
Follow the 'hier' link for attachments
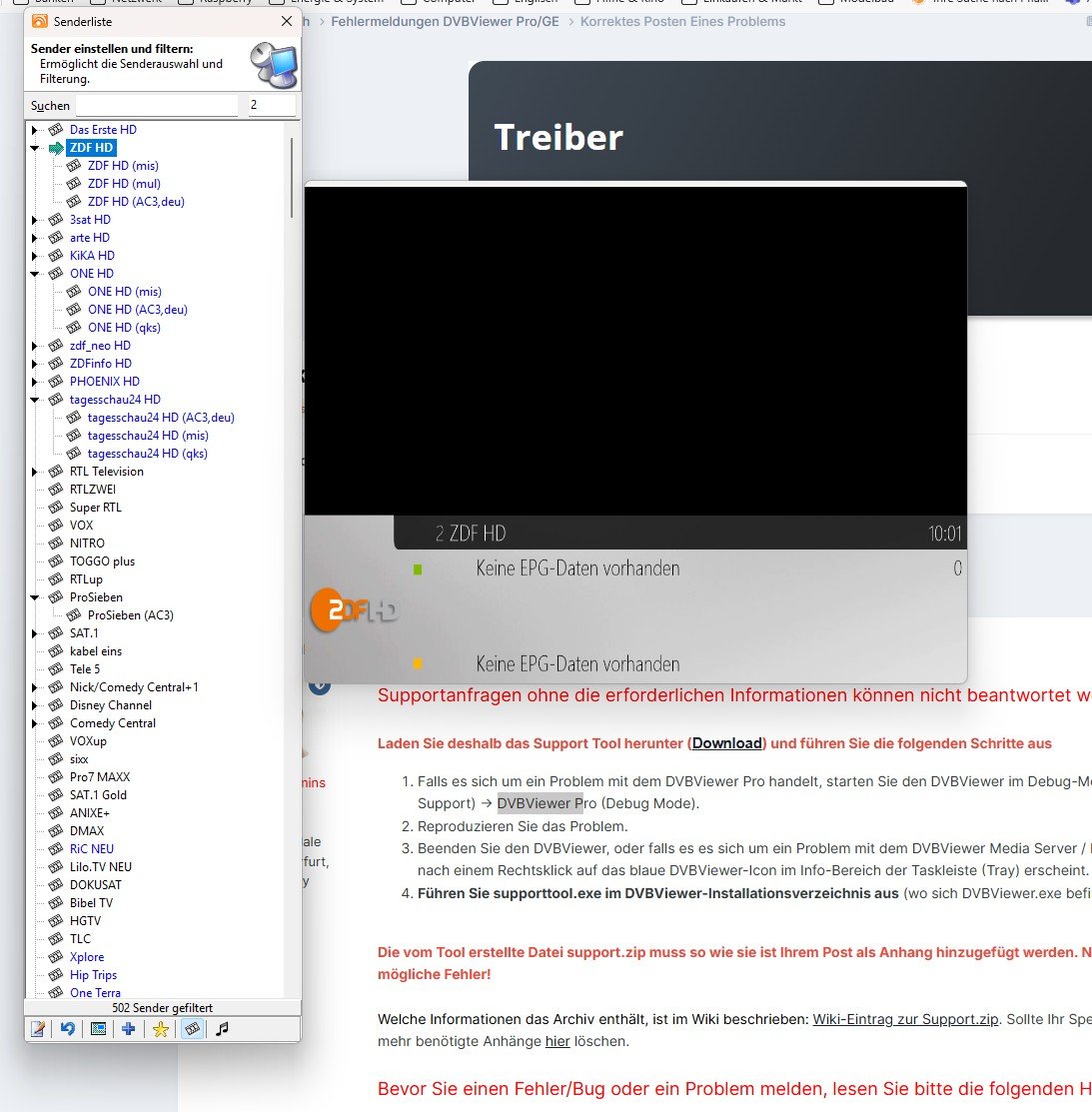coord(557,1041)
